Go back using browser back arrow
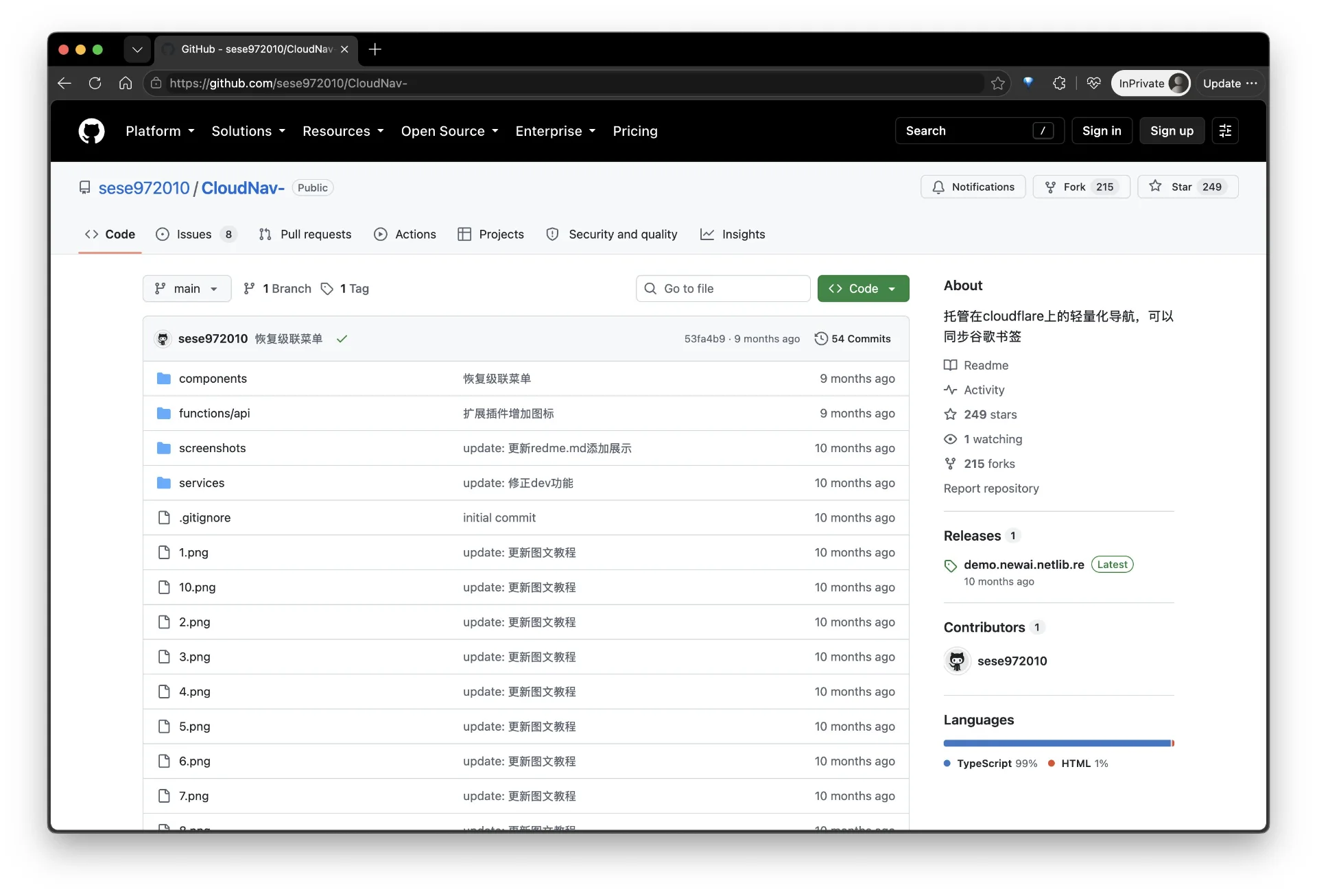This screenshot has height=896, width=1317. [64, 83]
